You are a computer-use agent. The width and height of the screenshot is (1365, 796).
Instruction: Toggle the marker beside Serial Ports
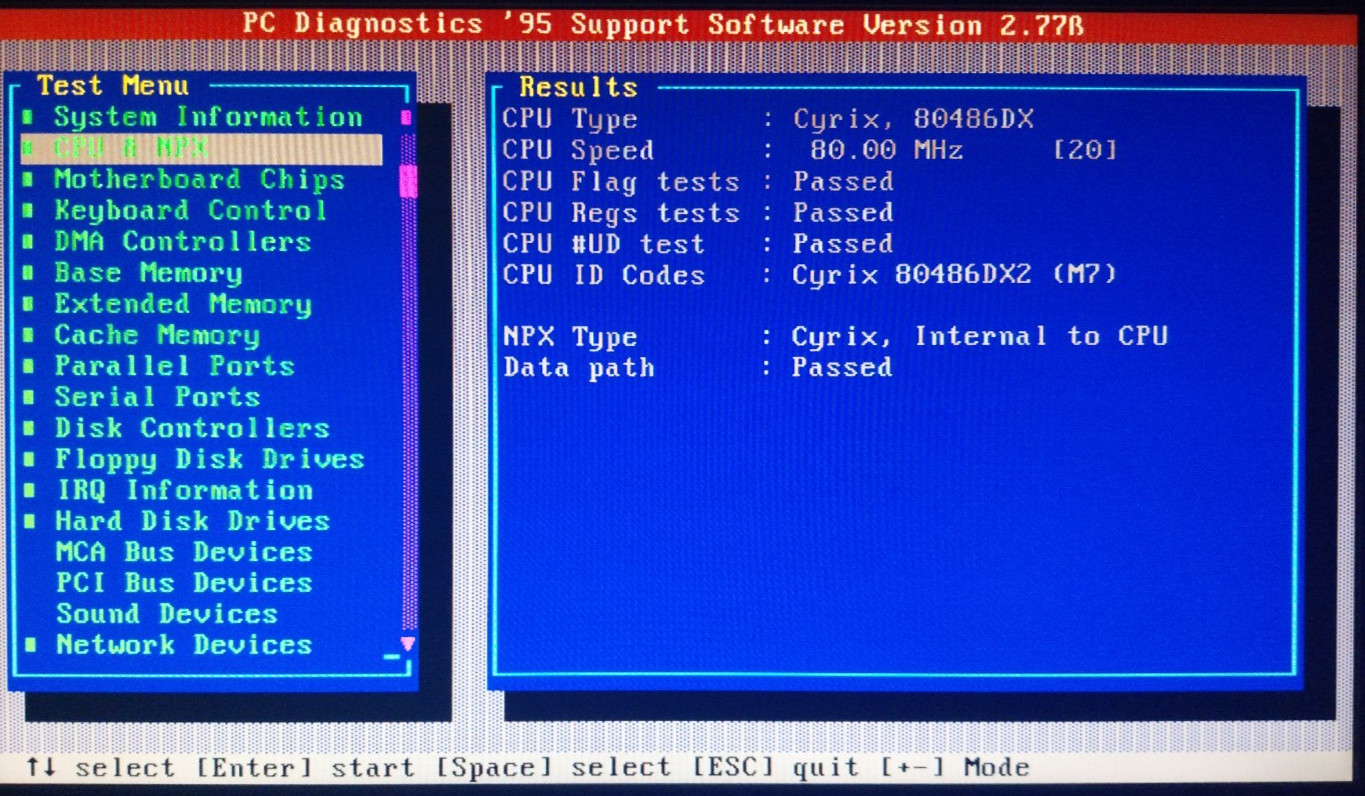tap(30, 398)
